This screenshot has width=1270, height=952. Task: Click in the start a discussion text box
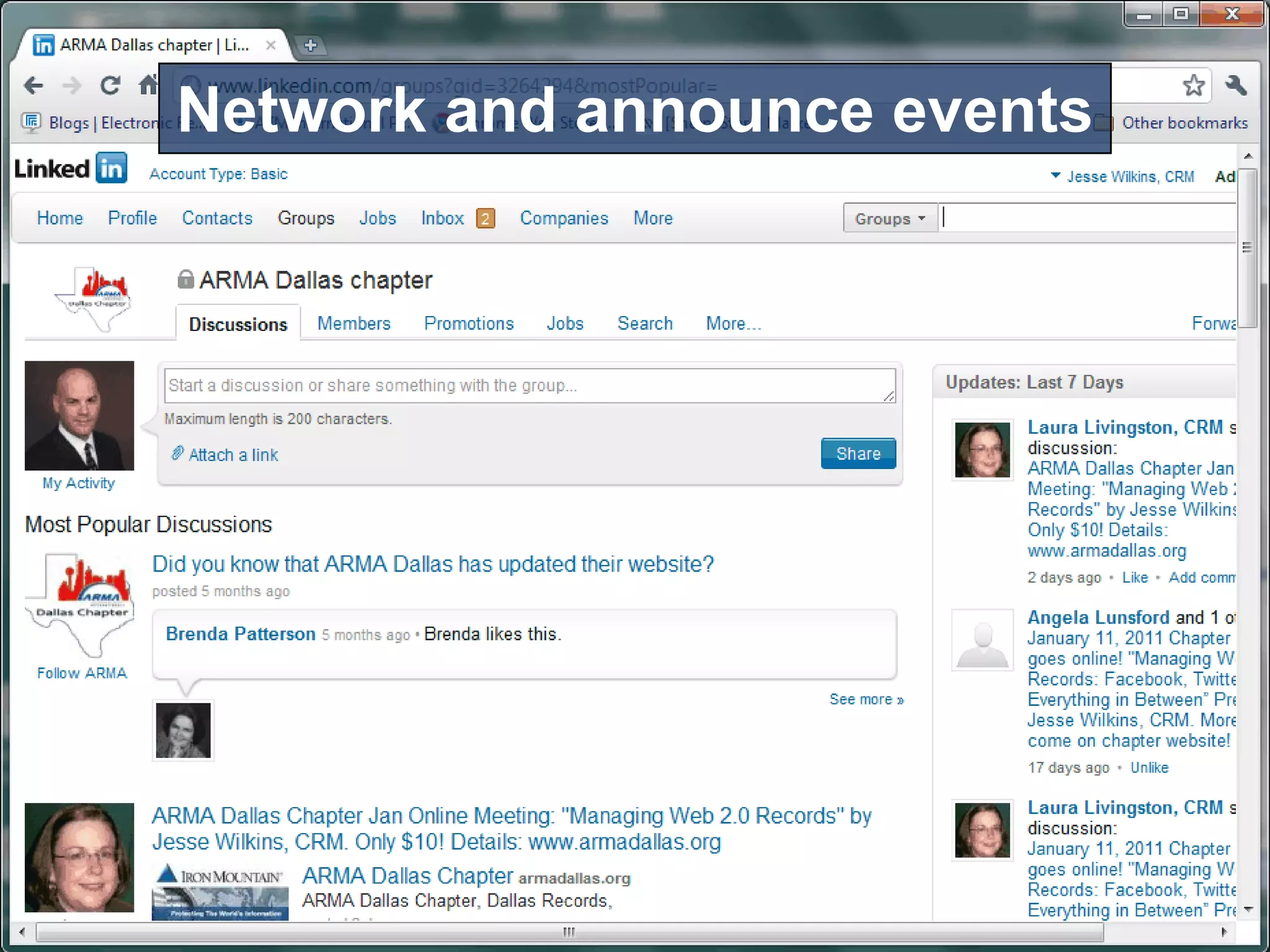(530, 386)
